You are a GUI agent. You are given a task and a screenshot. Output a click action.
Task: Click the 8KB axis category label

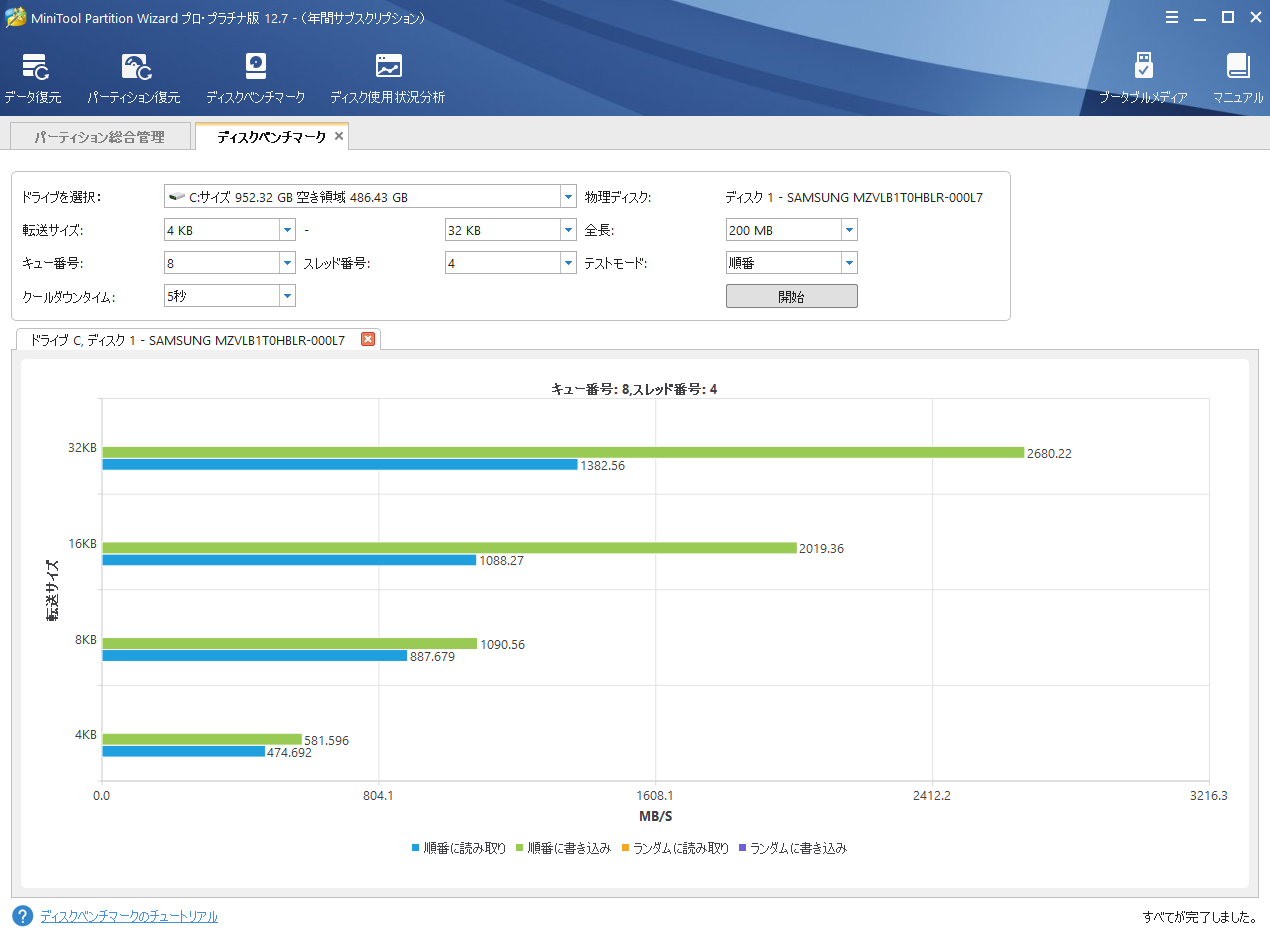(86, 639)
